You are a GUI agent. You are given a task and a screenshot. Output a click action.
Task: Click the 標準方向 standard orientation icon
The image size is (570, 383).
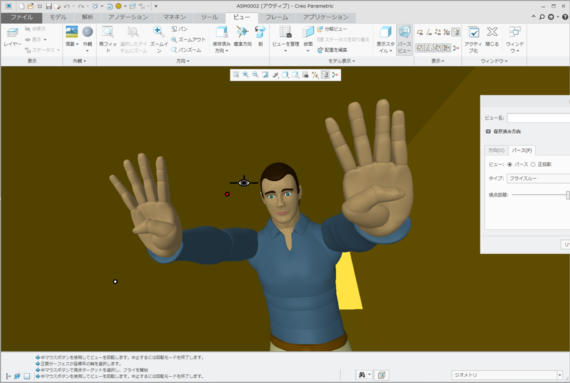click(242, 32)
